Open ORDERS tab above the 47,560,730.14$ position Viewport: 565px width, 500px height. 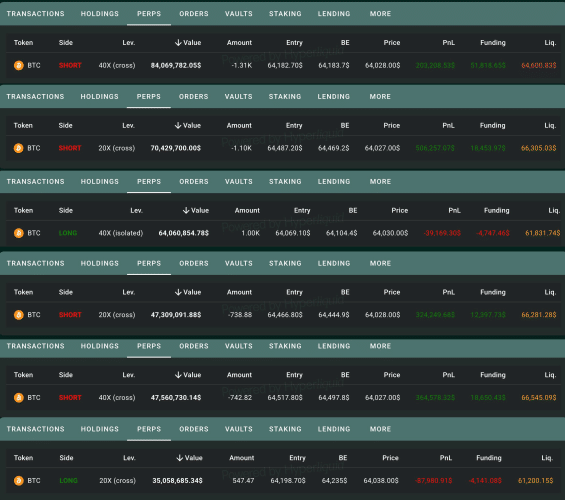point(194,346)
